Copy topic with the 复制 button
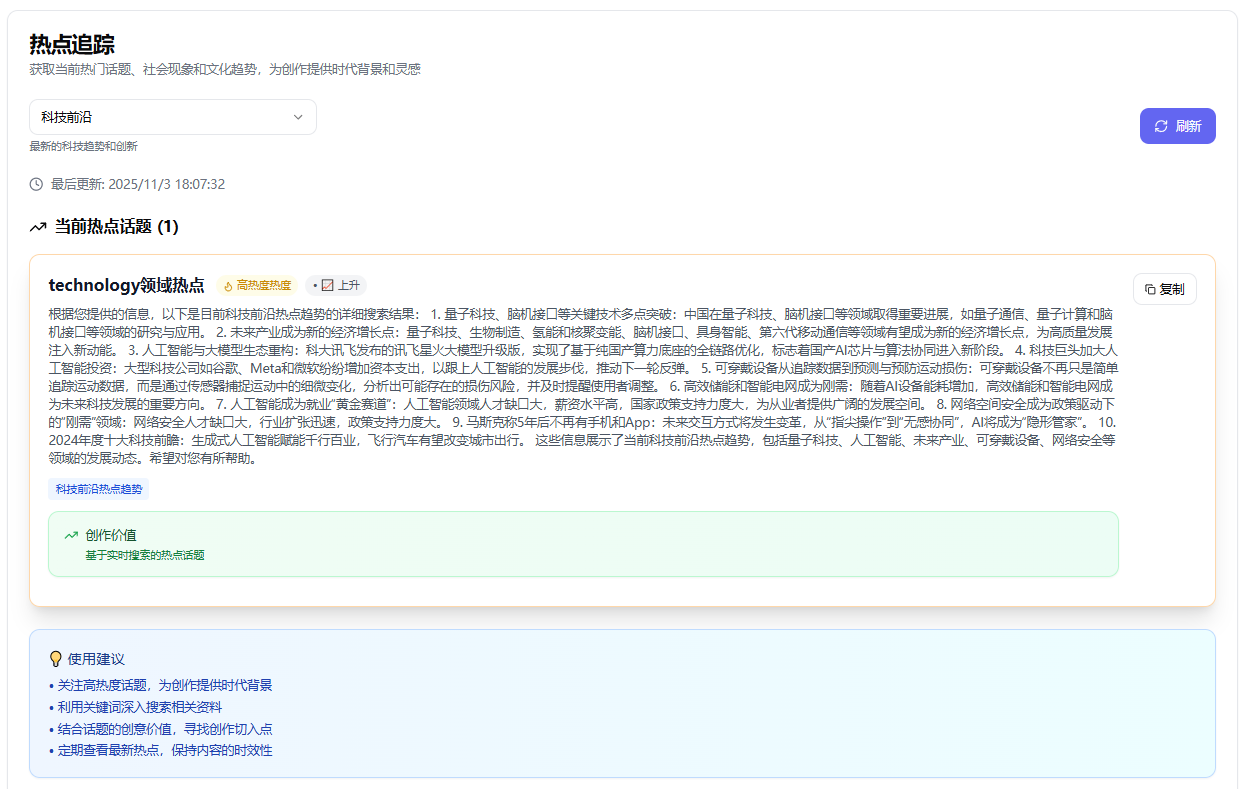The image size is (1249, 789). pos(1164,289)
